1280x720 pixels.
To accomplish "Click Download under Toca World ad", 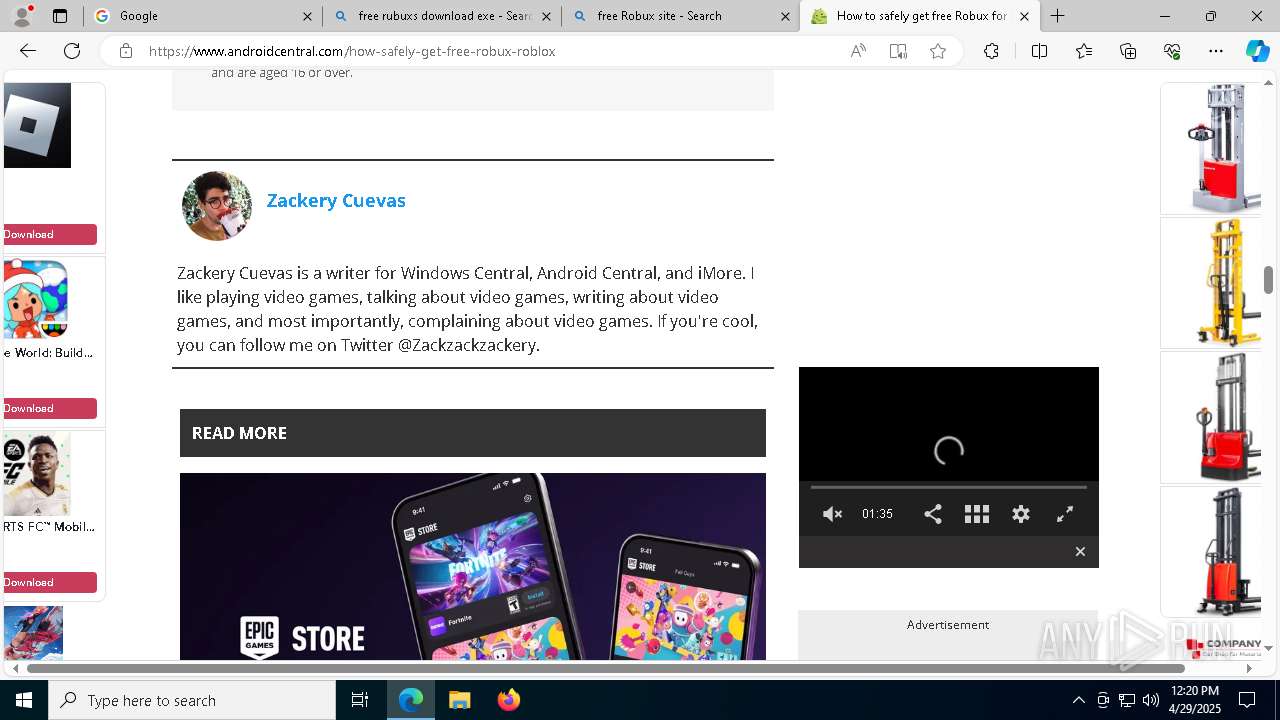I will click(x=50, y=408).
